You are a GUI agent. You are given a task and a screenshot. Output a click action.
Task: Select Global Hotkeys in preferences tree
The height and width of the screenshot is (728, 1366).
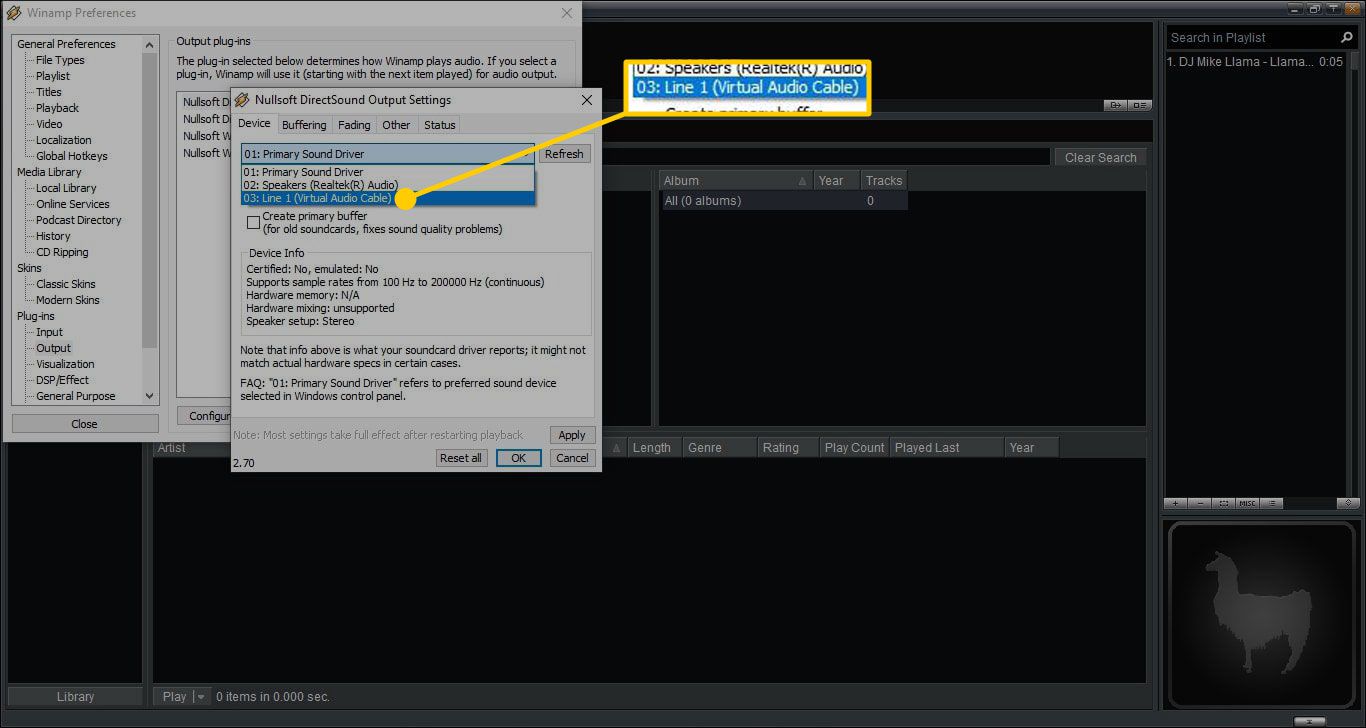(71, 156)
